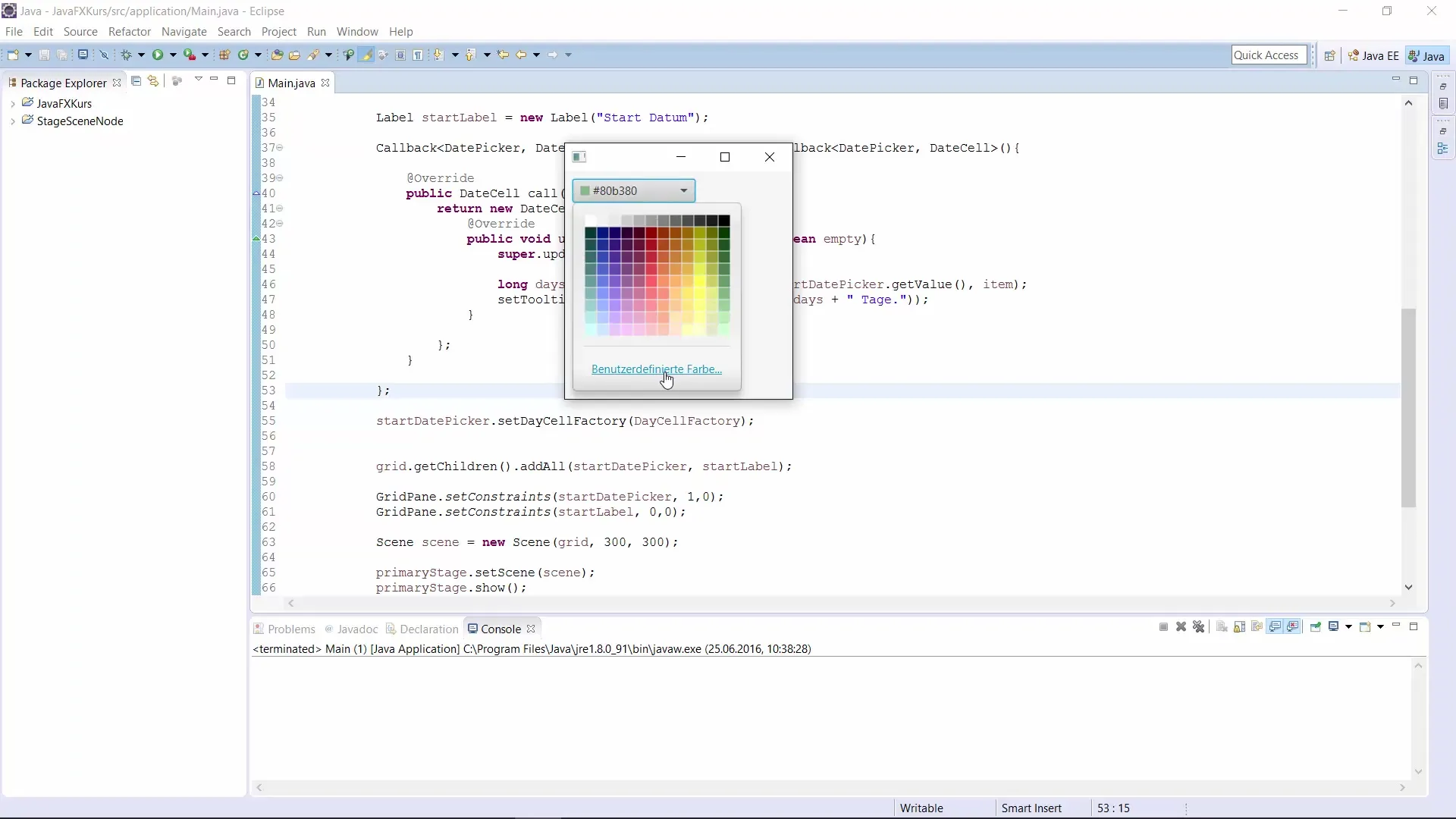Switch to the Java EE perspective
Screen dimensions: 1456x819
[1373, 55]
